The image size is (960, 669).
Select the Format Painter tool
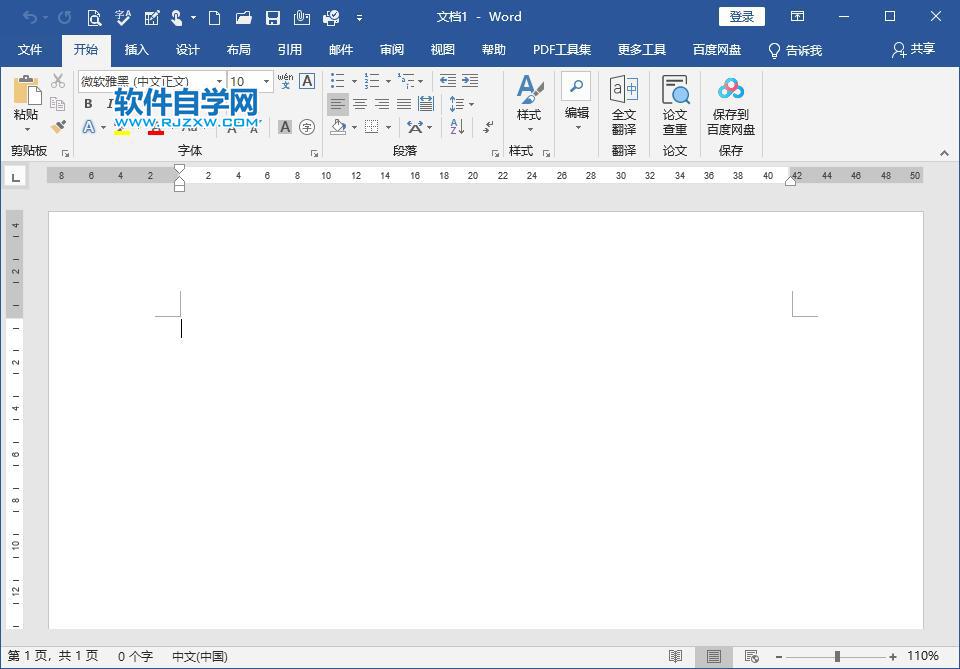point(58,128)
